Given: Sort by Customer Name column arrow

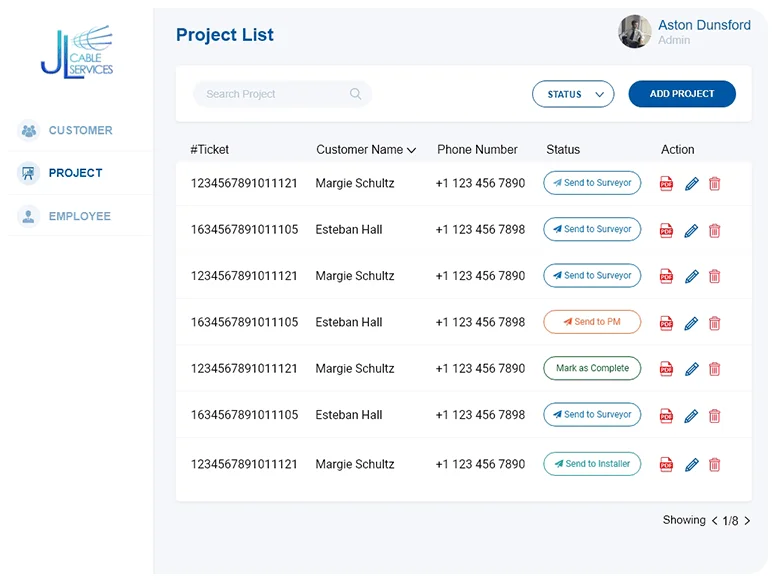Looking at the screenshot, I should click(411, 150).
